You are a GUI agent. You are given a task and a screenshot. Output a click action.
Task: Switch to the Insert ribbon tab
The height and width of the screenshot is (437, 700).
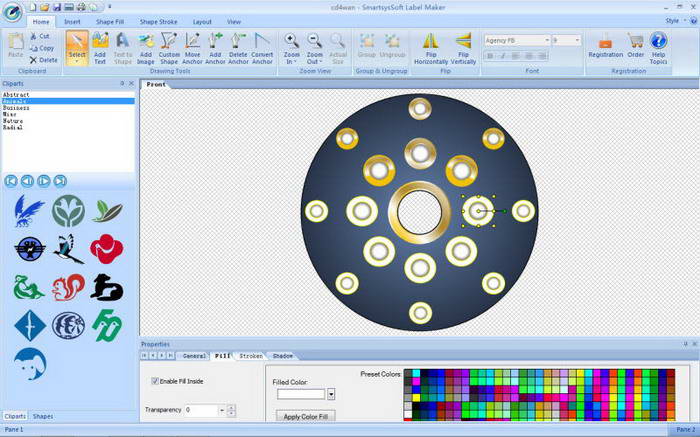tap(72, 21)
